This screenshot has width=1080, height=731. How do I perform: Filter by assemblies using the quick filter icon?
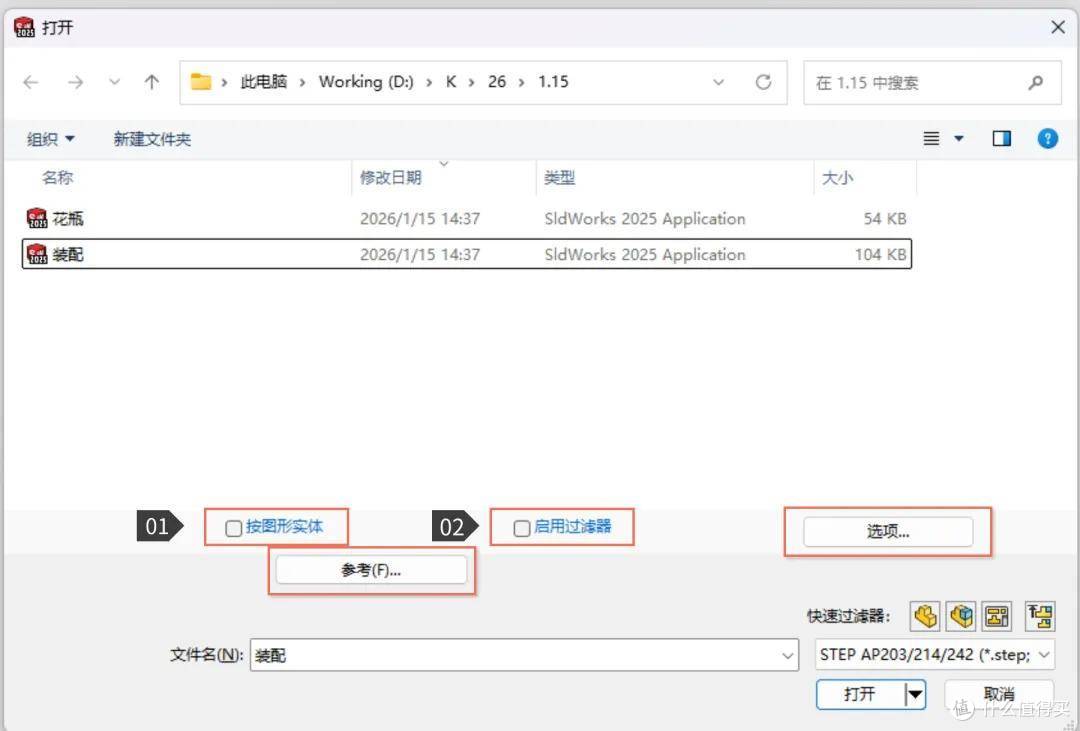pos(962,616)
